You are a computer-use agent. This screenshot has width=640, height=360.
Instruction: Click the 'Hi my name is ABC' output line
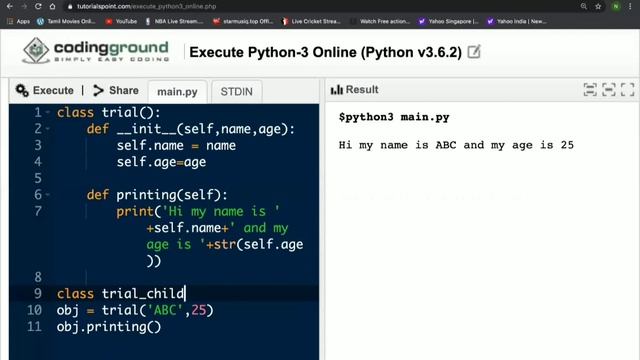tap(456, 145)
